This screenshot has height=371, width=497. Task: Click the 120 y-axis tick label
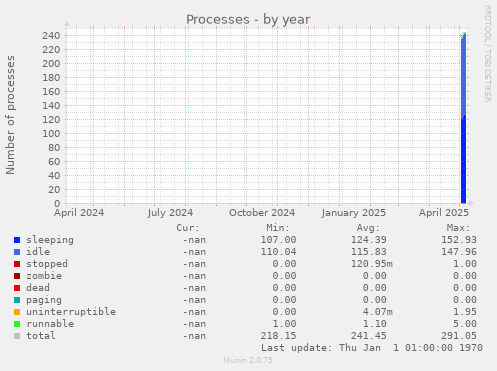(x=51, y=120)
